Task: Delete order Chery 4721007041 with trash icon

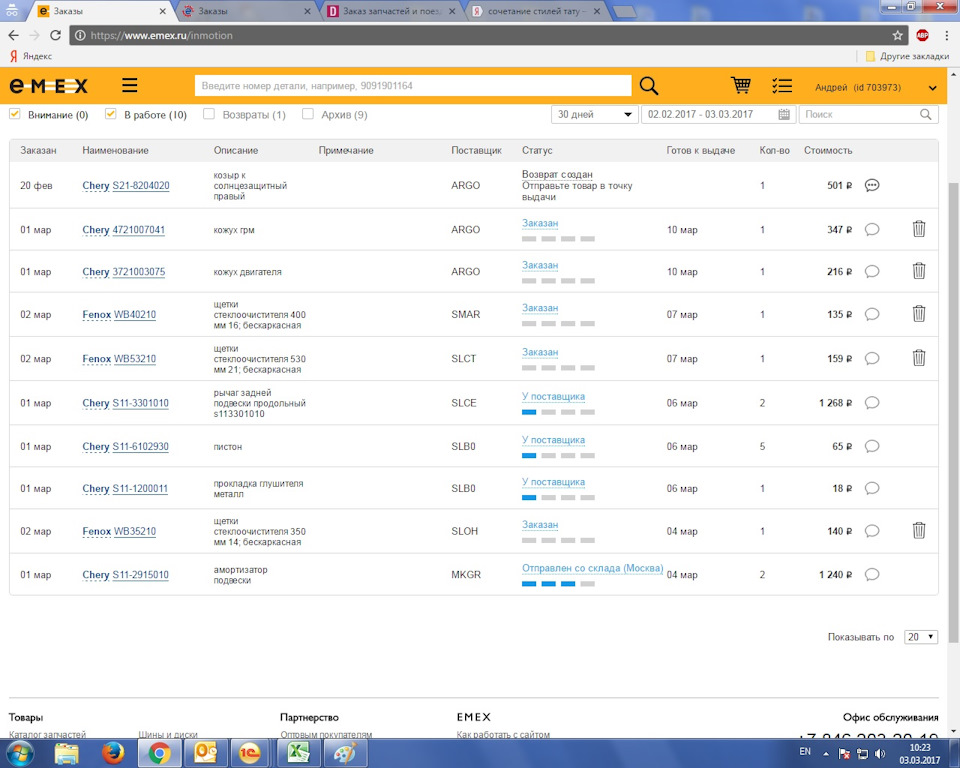Action: [919, 229]
